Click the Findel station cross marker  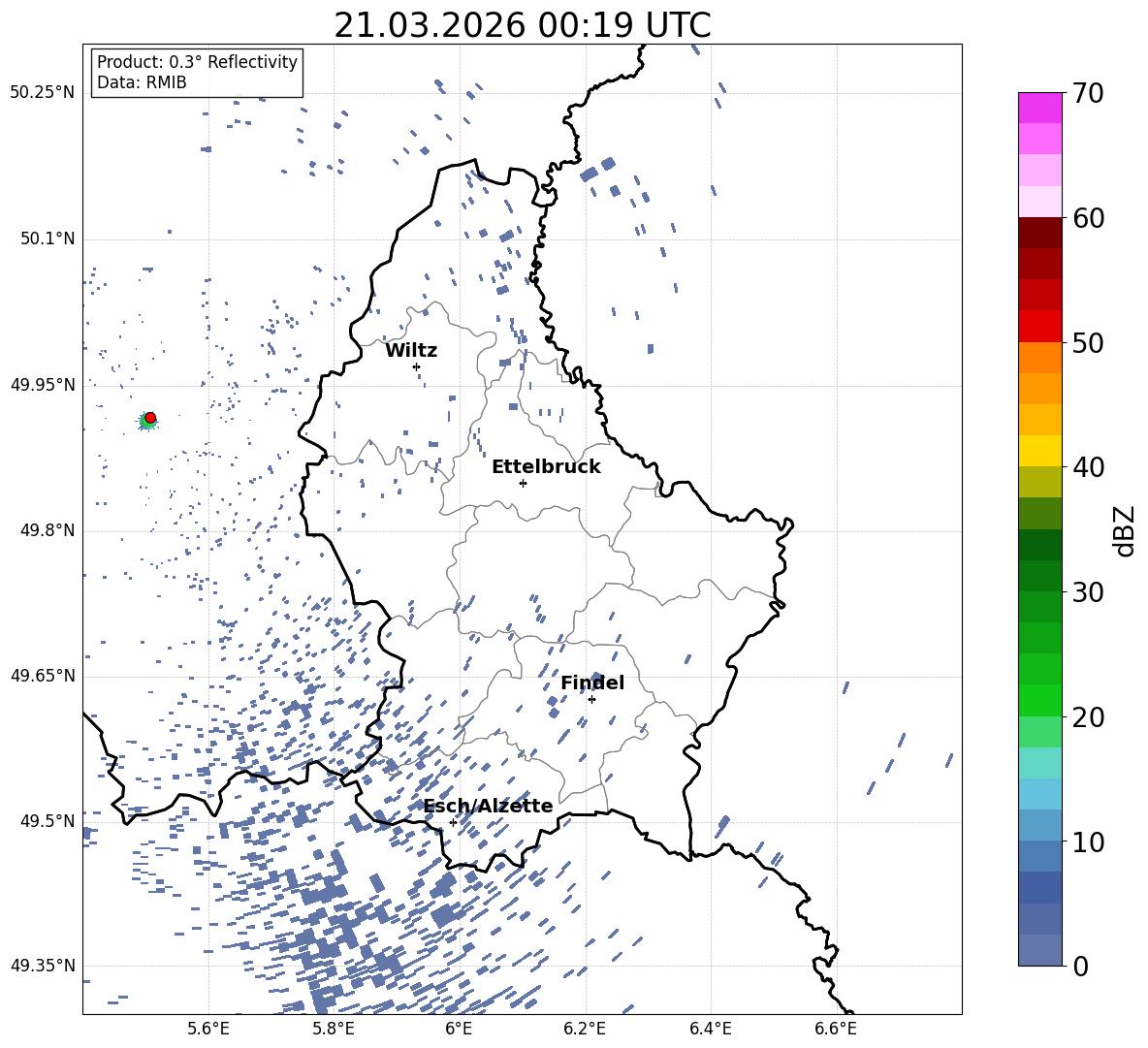click(x=591, y=700)
